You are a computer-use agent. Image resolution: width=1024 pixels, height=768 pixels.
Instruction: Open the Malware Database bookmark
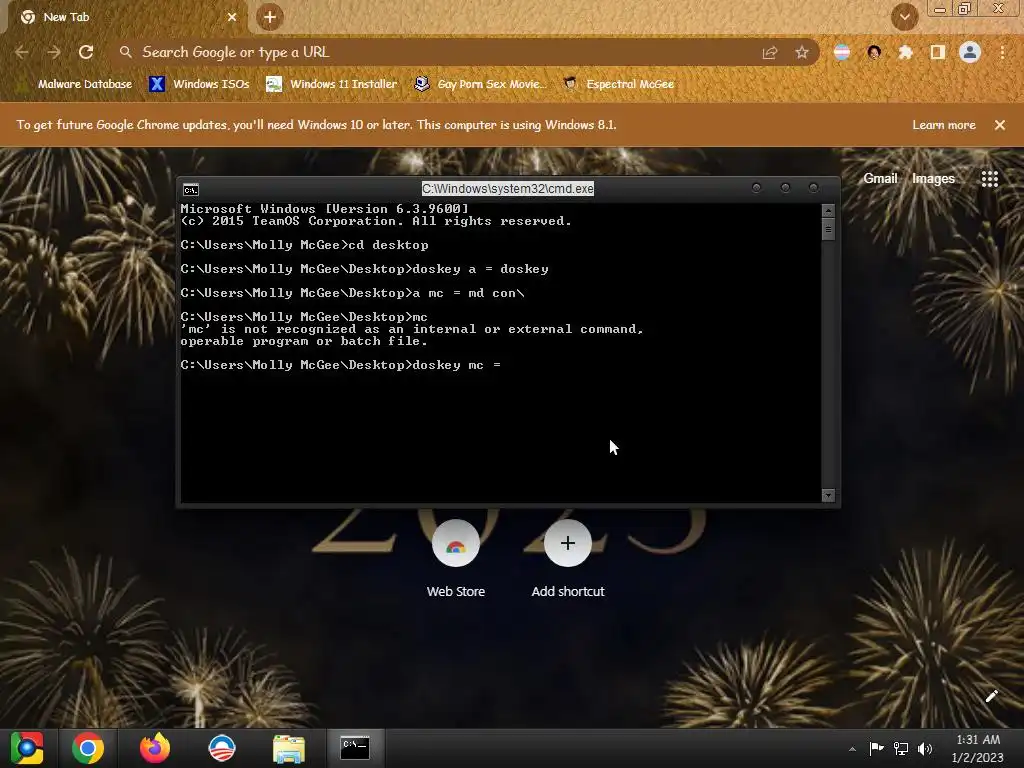click(x=76, y=84)
